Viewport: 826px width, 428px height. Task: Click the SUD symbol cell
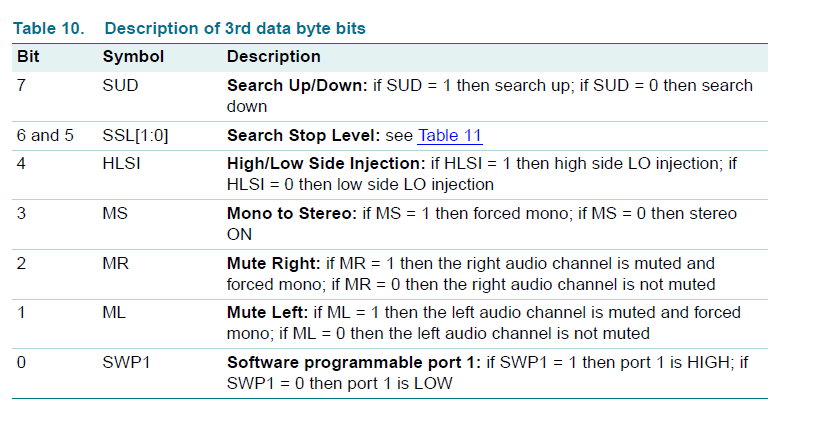[x=121, y=85]
